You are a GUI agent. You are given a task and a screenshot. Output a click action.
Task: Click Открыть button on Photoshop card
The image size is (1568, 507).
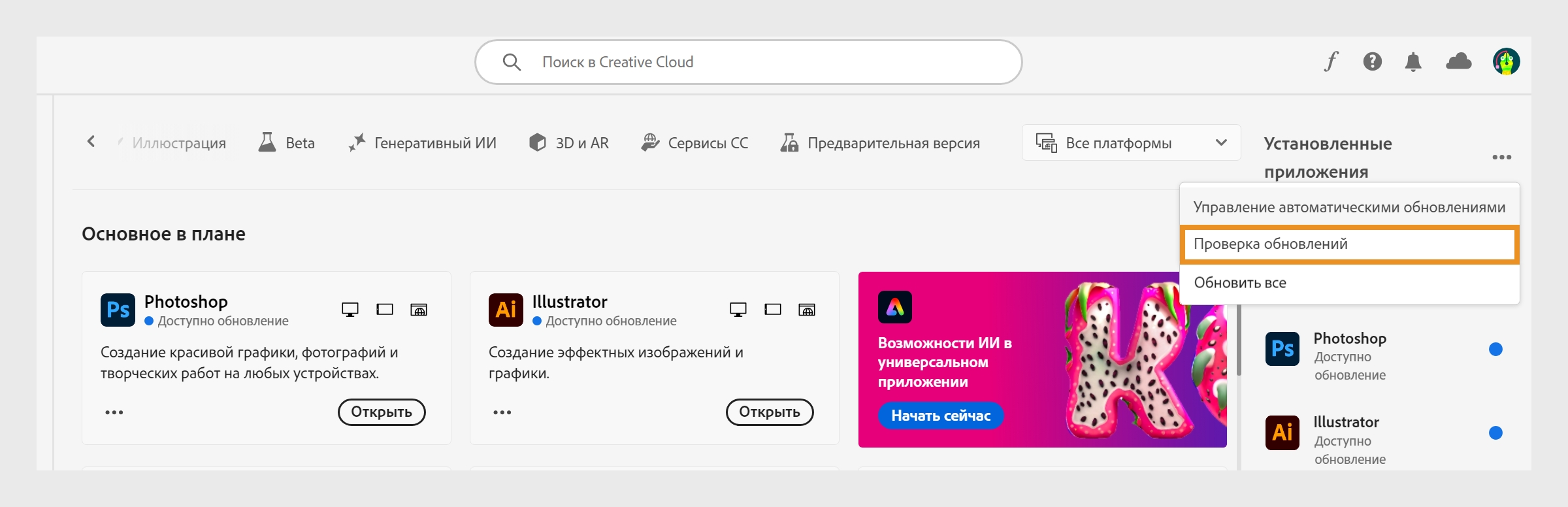tap(382, 412)
